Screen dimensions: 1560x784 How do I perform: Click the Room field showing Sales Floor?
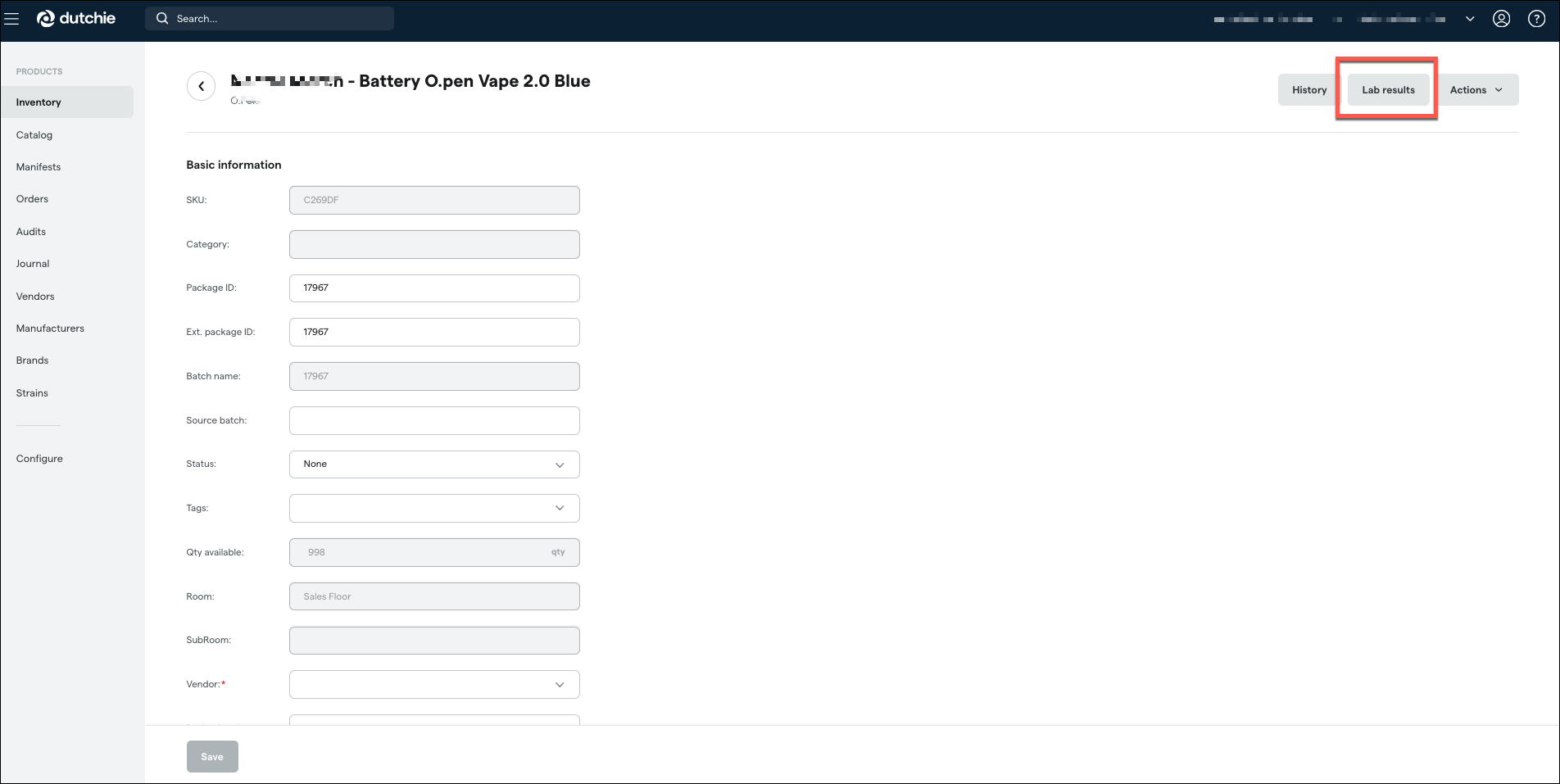click(x=434, y=596)
